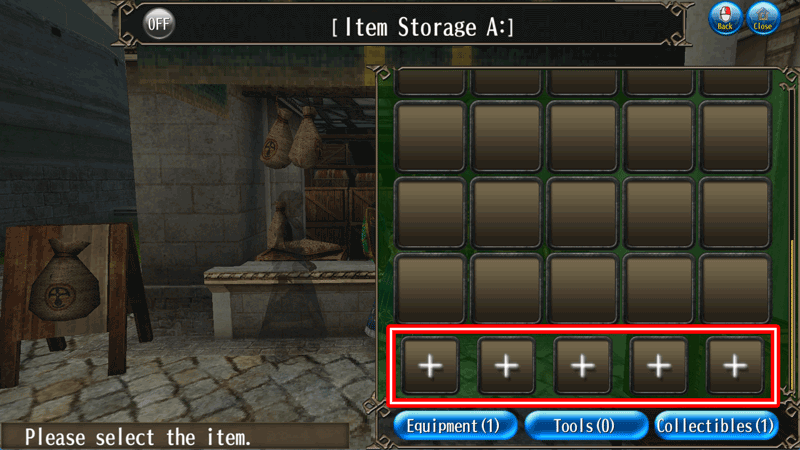The image size is (800, 450).
Task: Add slot using fourth plus button
Action: pyautogui.click(x=659, y=365)
